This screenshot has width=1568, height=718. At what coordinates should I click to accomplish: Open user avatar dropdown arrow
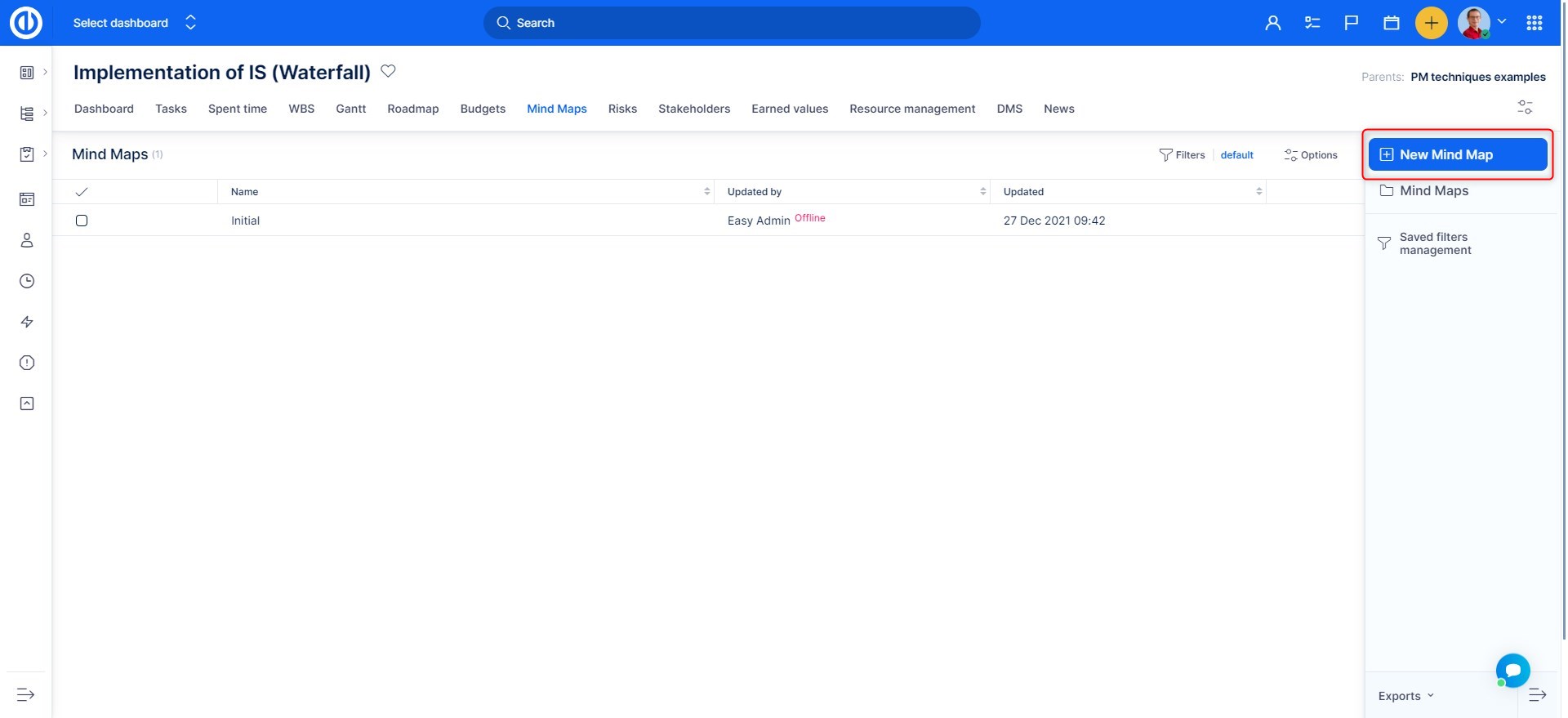(x=1501, y=22)
